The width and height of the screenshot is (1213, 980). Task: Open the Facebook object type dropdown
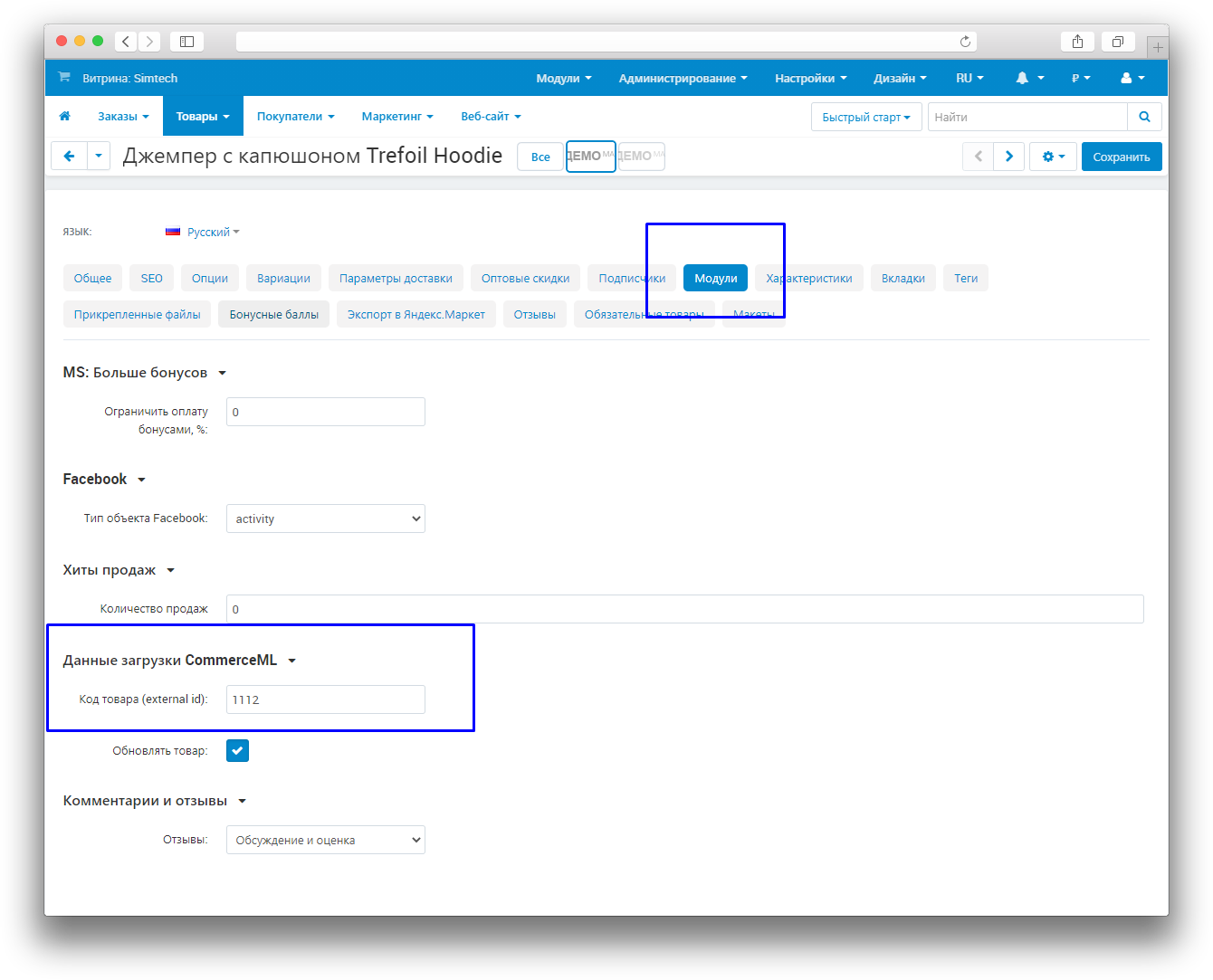click(x=325, y=519)
